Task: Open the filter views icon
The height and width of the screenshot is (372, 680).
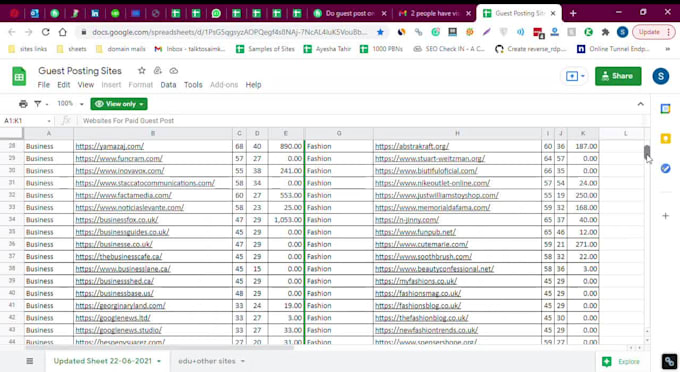Action: 38,104
